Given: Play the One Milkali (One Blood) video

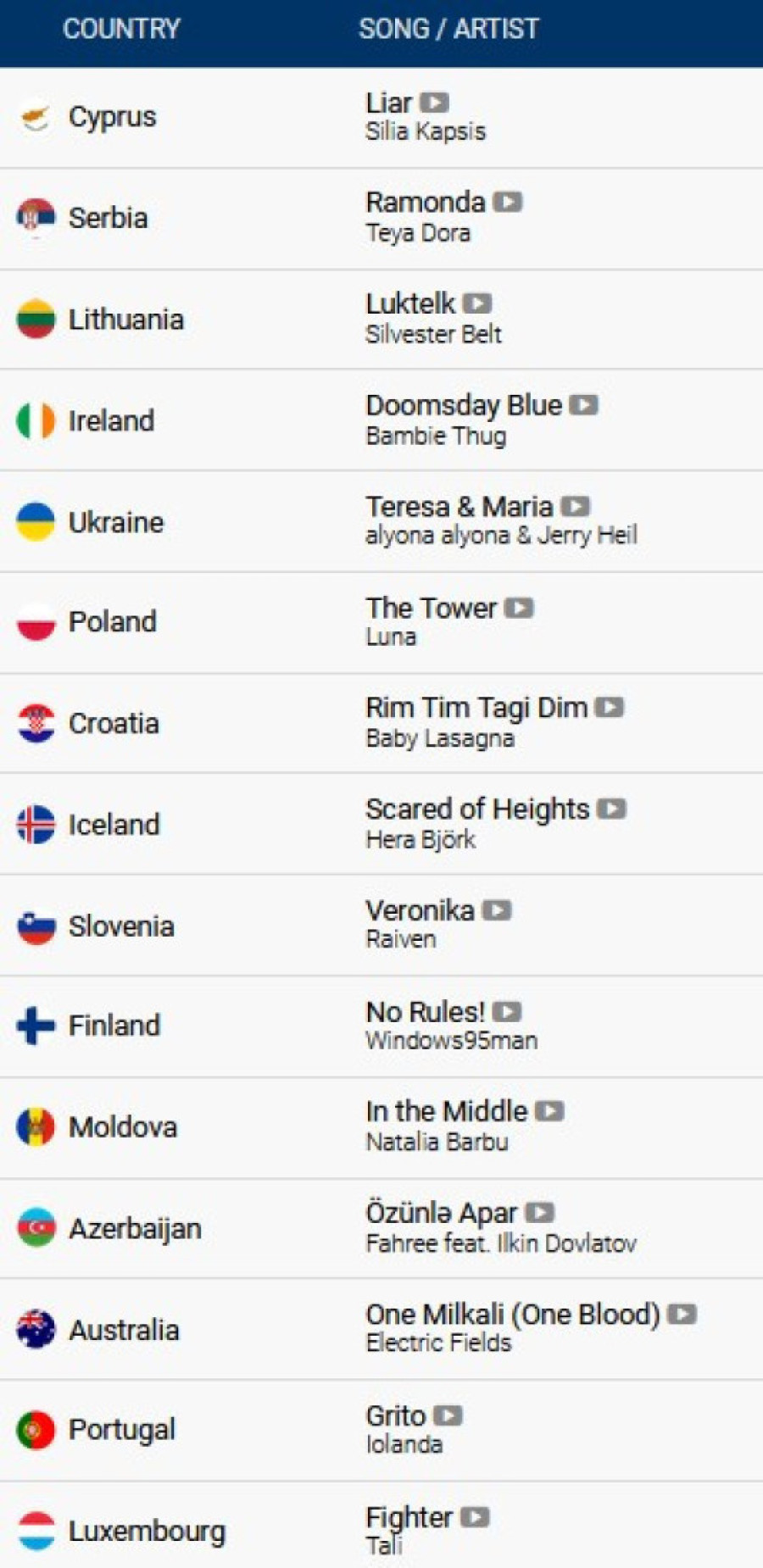Looking at the screenshot, I should tap(682, 1315).
